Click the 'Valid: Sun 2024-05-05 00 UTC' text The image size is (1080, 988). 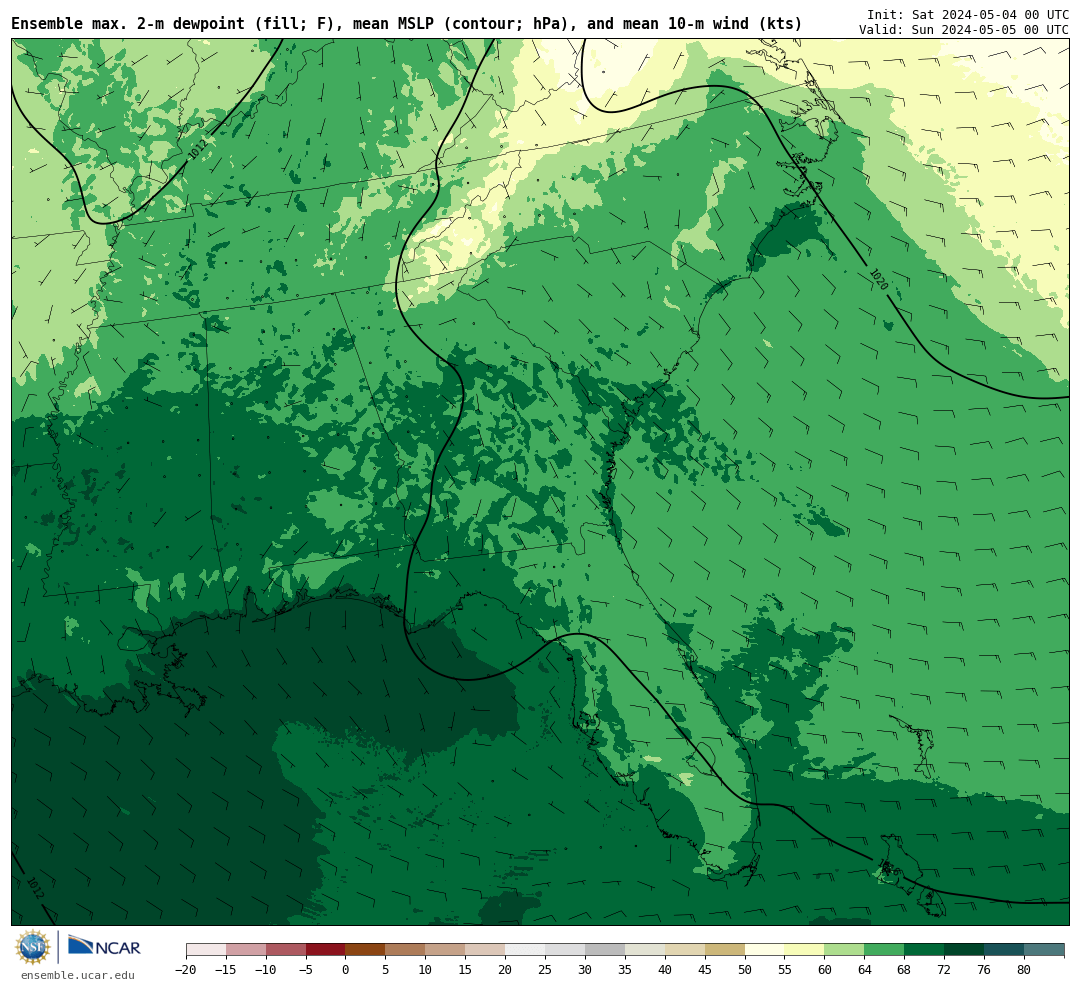coord(964,30)
